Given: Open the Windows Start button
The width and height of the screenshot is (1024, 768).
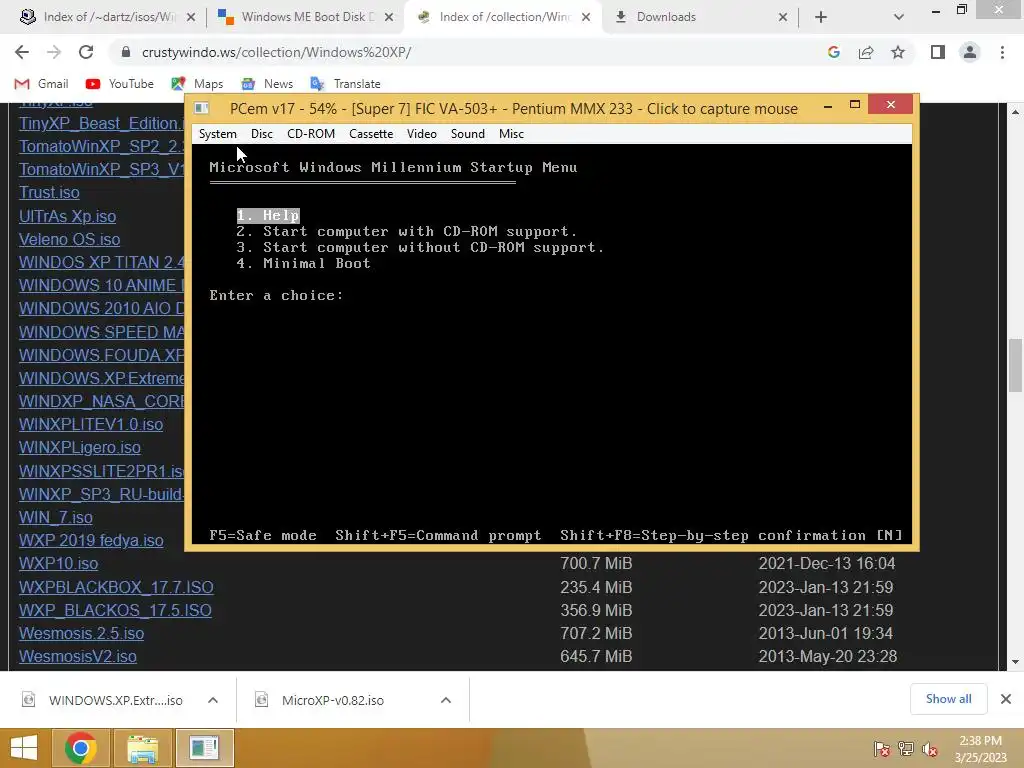Looking at the screenshot, I should [24, 748].
